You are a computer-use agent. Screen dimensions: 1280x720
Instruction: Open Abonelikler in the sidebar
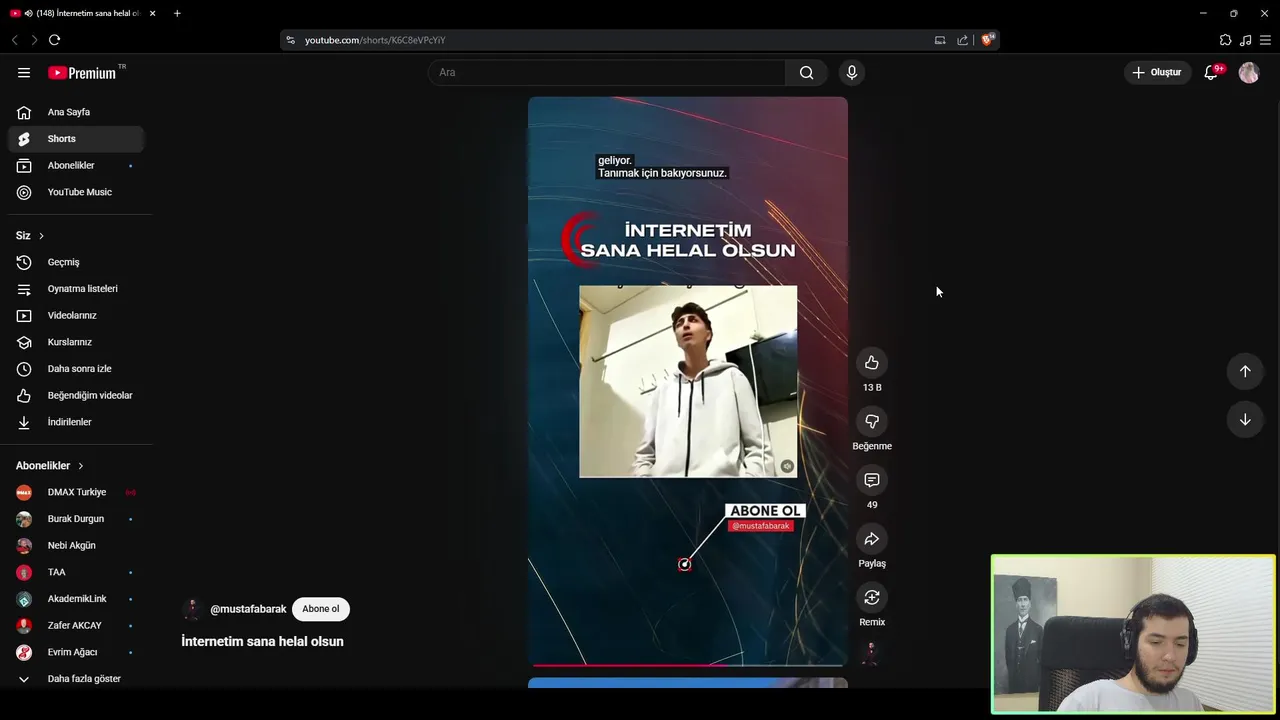click(76, 165)
